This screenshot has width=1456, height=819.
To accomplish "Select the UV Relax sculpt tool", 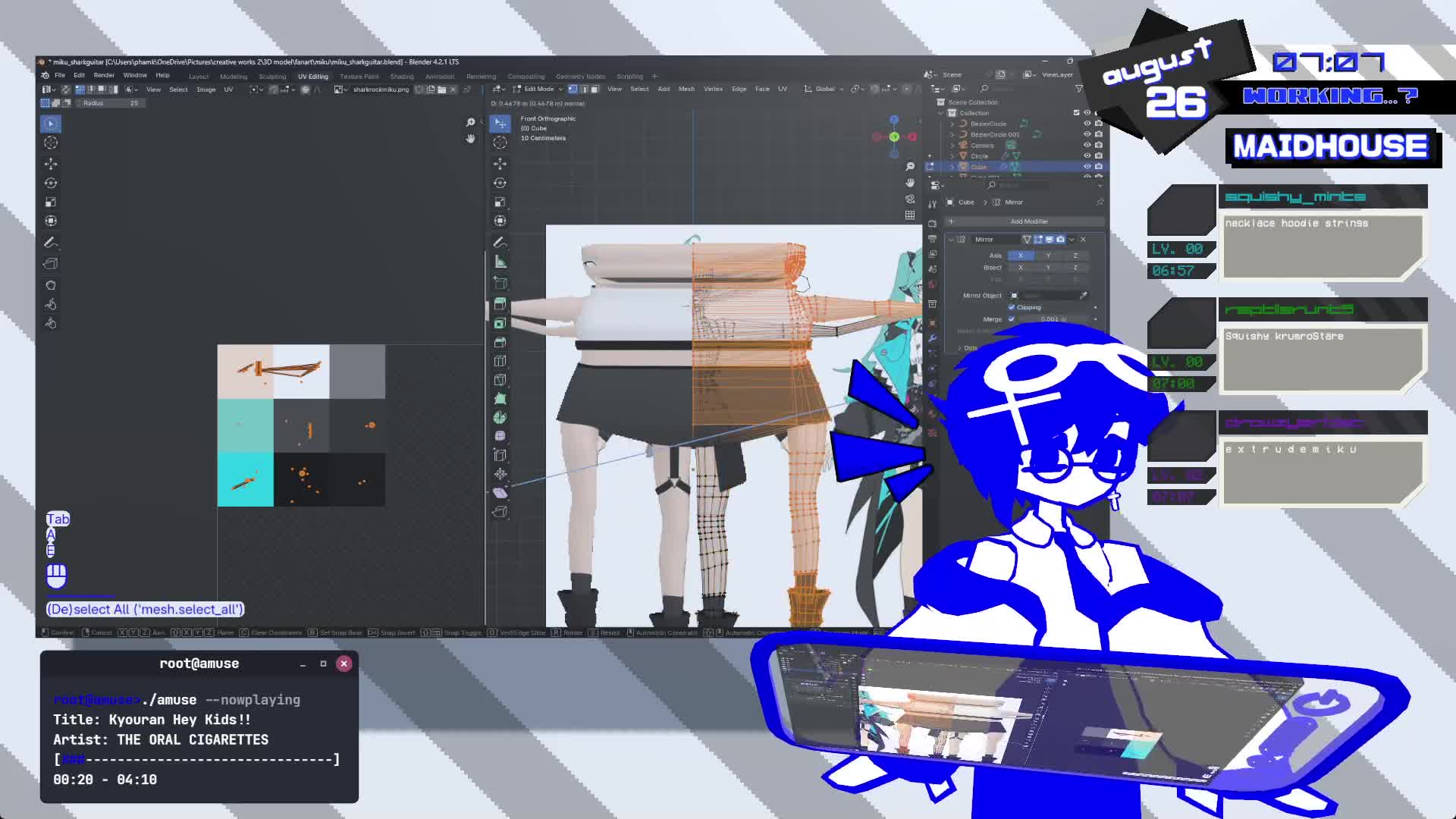I will point(51,304).
